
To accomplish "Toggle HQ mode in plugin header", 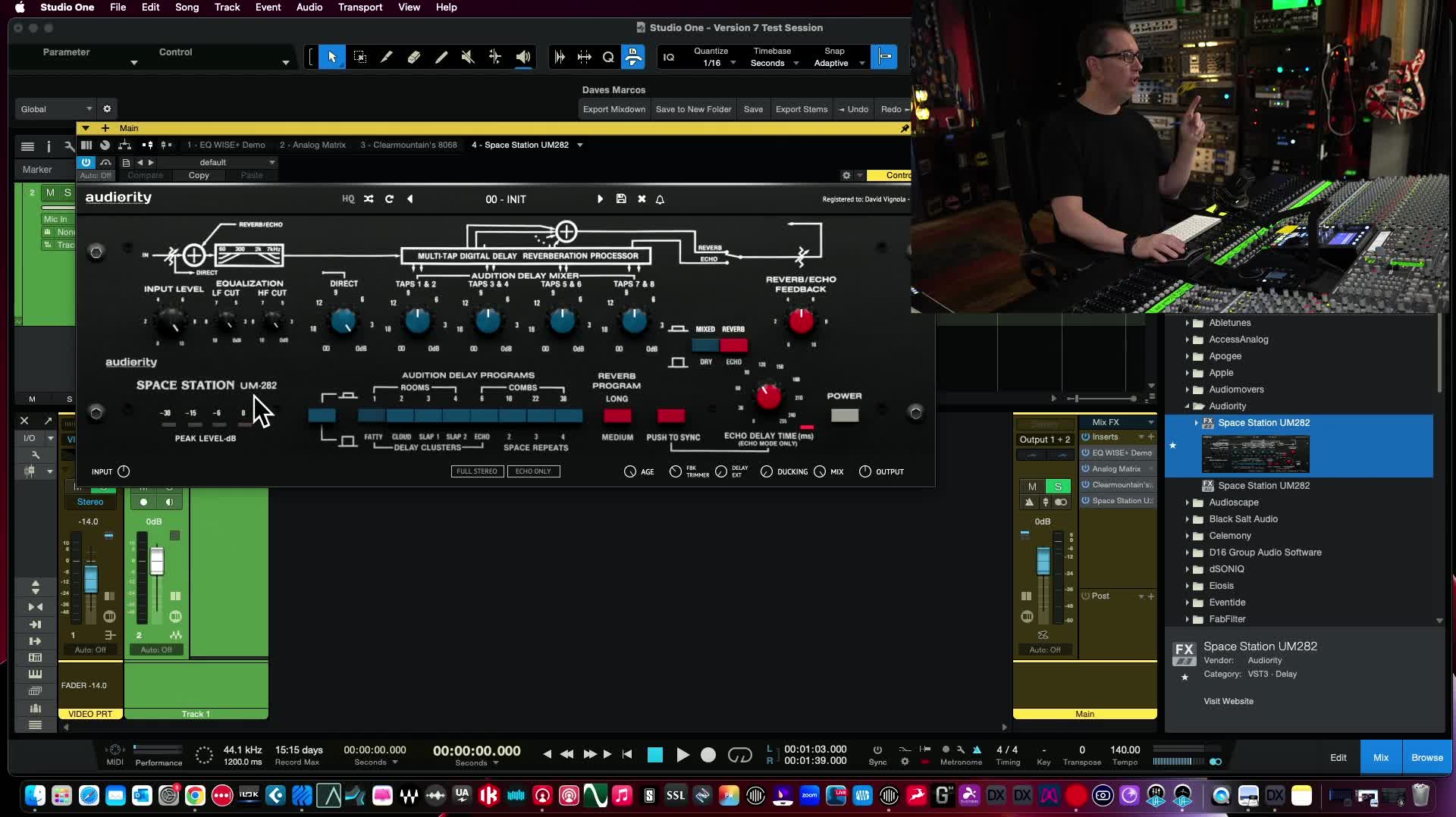I will click(348, 199).
